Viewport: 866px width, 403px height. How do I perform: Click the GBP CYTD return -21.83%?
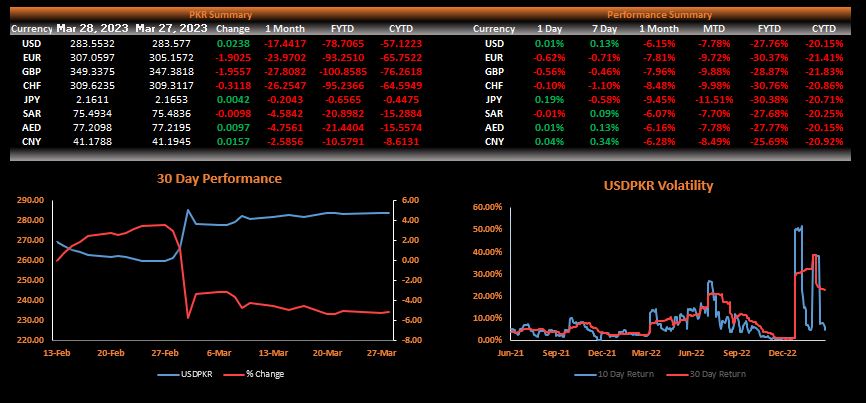pyautogui.click(x=823, y=71)
